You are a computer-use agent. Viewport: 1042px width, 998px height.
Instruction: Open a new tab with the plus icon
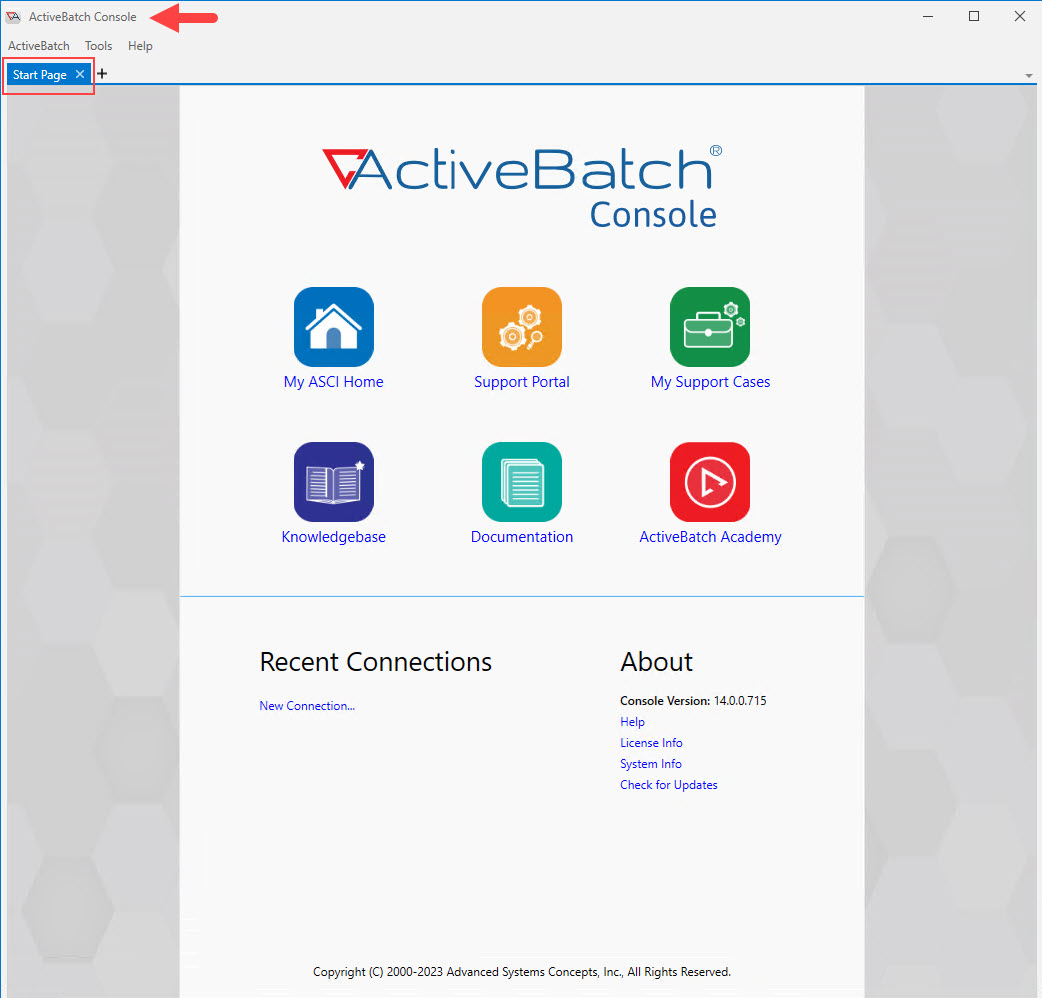pos(101,73)
